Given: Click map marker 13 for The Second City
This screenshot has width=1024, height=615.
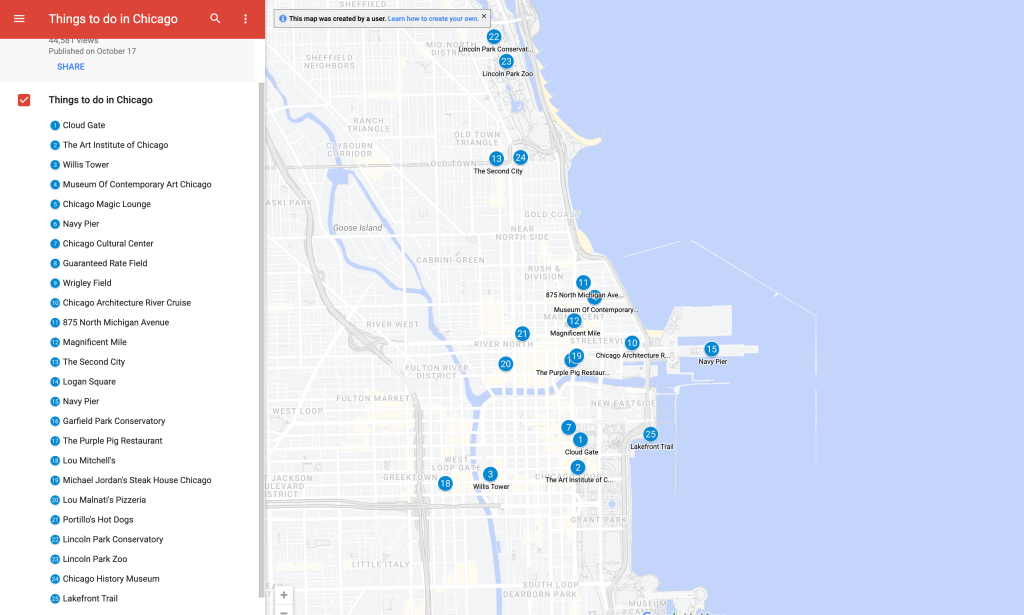Looking at the screenshot, I should pos(496,159).
